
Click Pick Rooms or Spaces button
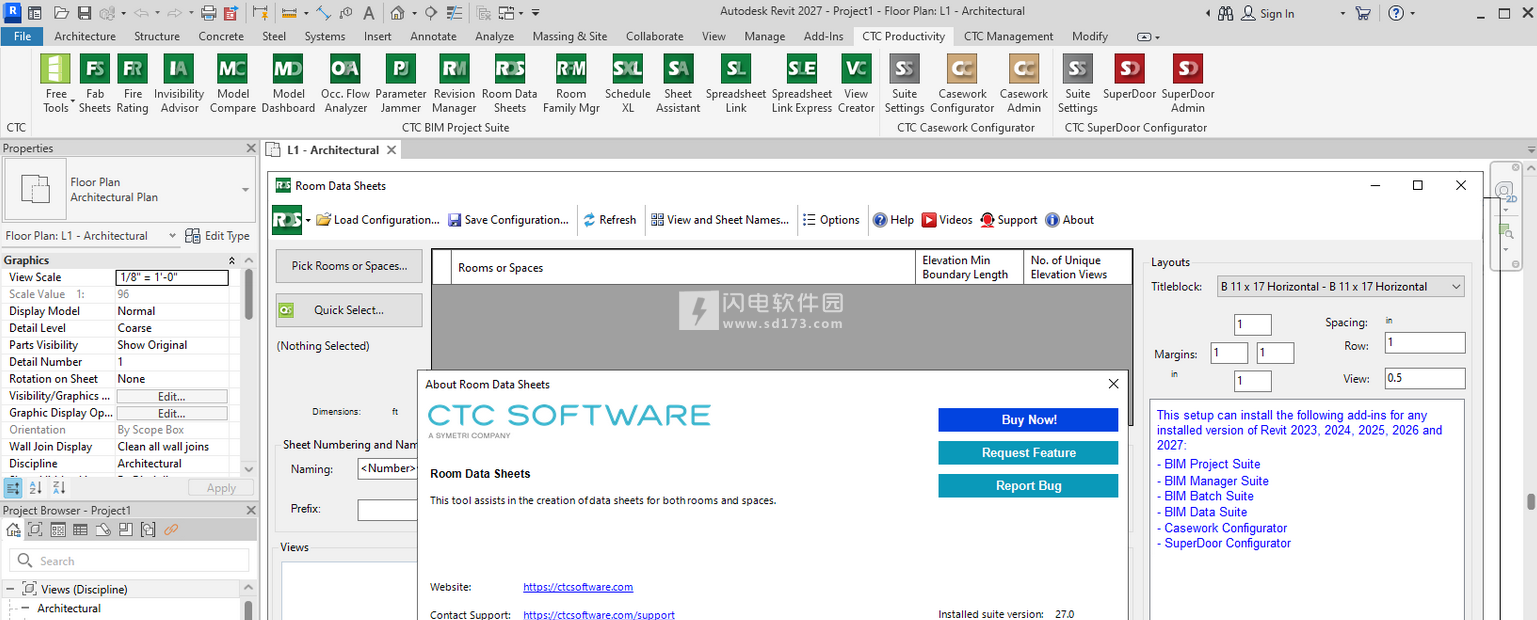pyautogui.click(x=349, y=266)
